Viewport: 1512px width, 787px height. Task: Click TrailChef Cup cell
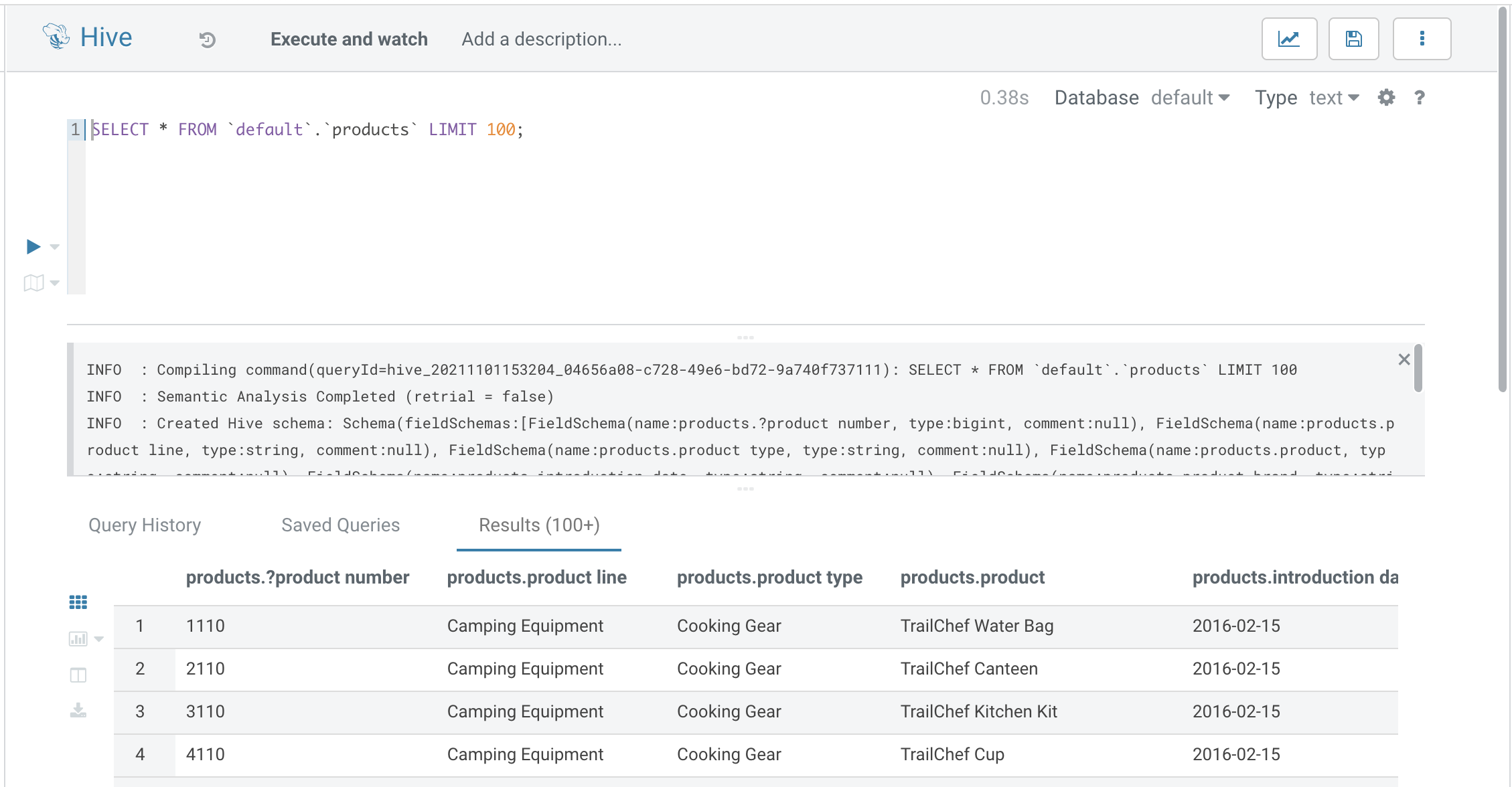[x=952, y=755]
